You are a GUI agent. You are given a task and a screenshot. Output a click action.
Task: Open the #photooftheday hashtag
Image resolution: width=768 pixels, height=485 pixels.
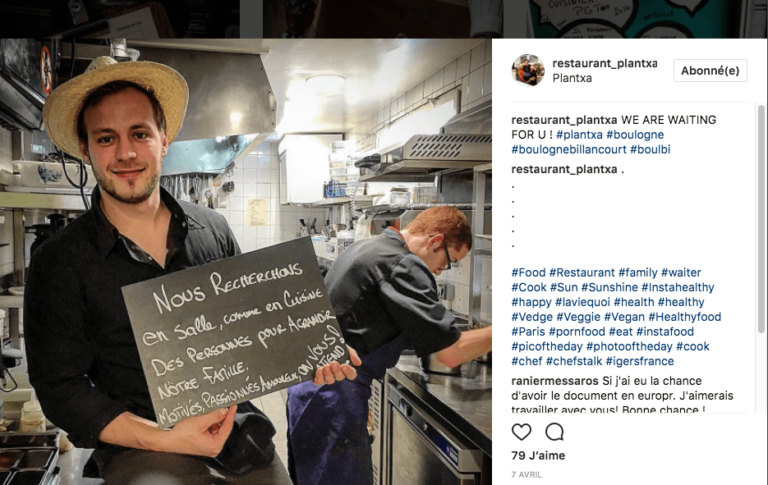[629, 346]
